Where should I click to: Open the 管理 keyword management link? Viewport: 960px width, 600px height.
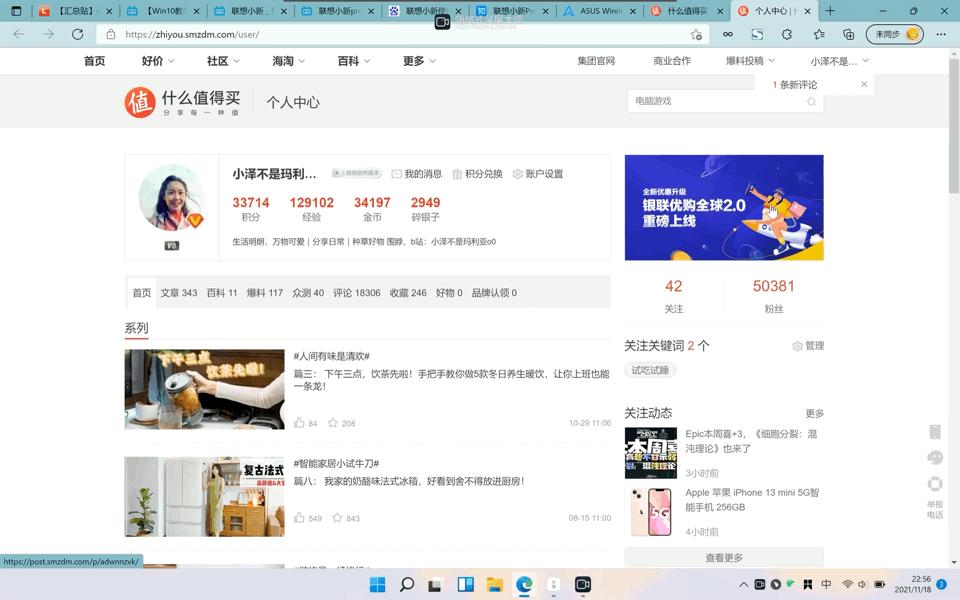(808, 346)
